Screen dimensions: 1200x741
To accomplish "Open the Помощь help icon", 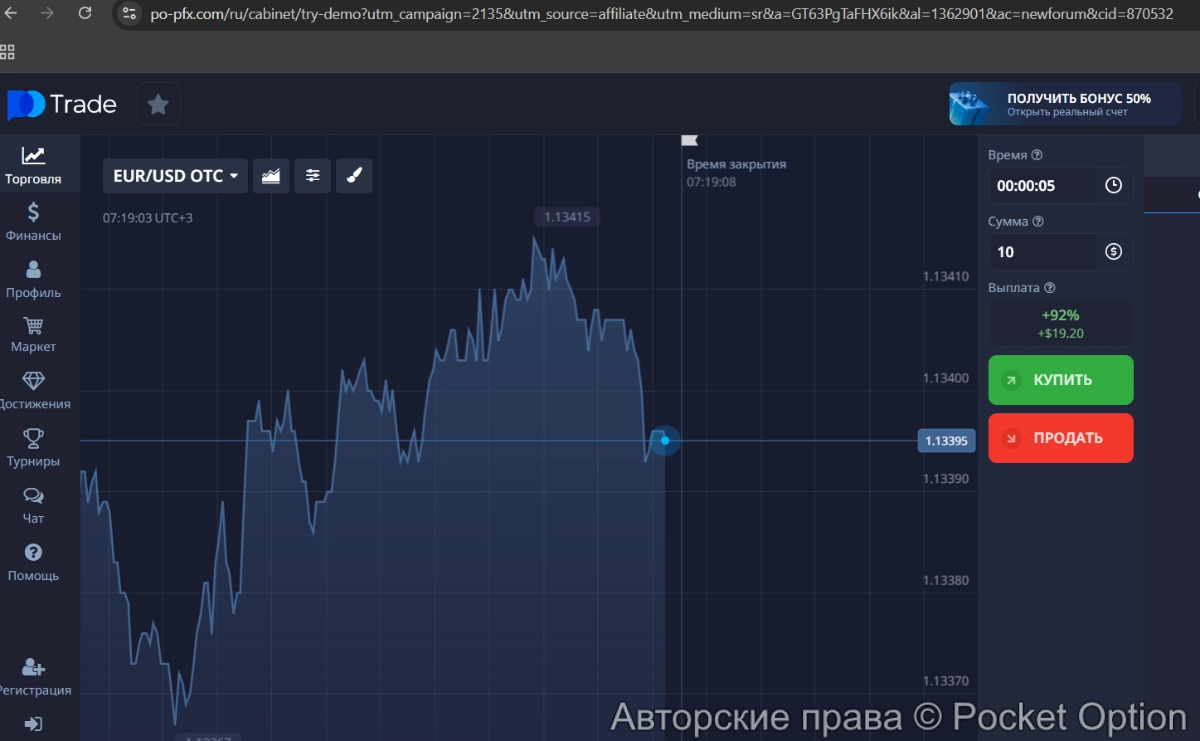I will (33, 563).
